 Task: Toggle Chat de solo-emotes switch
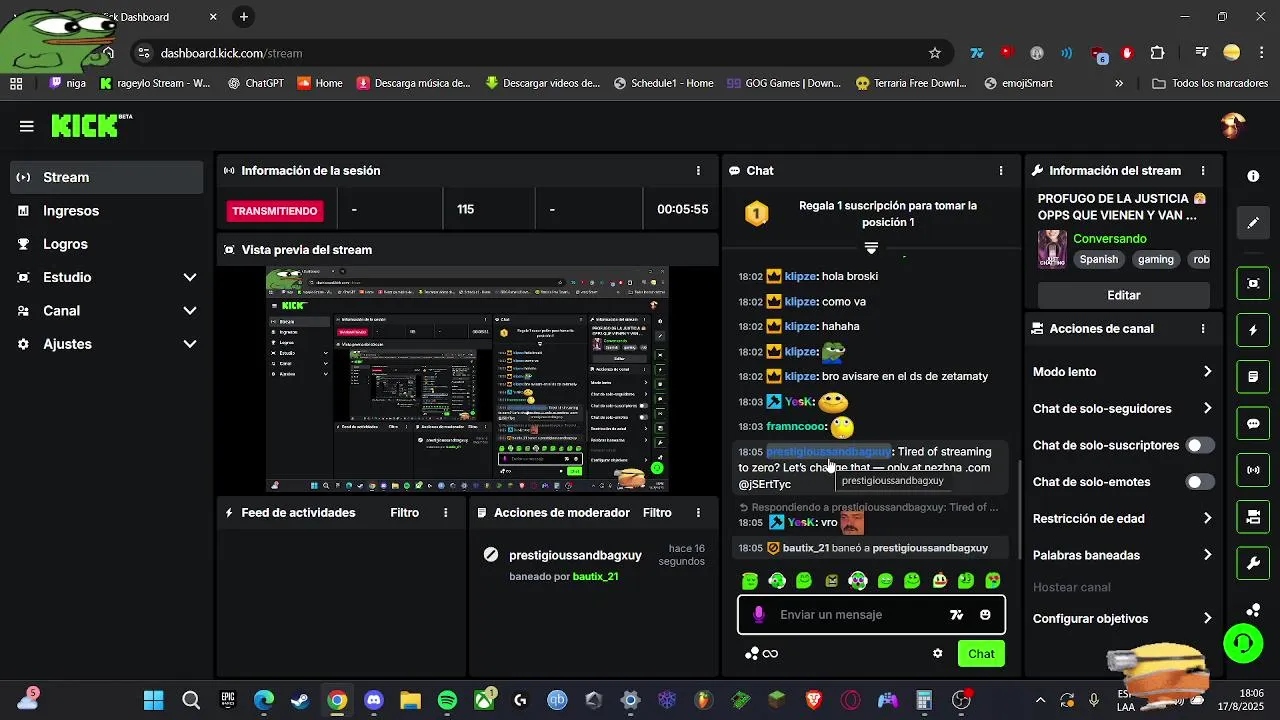[x=1200, y=482]
